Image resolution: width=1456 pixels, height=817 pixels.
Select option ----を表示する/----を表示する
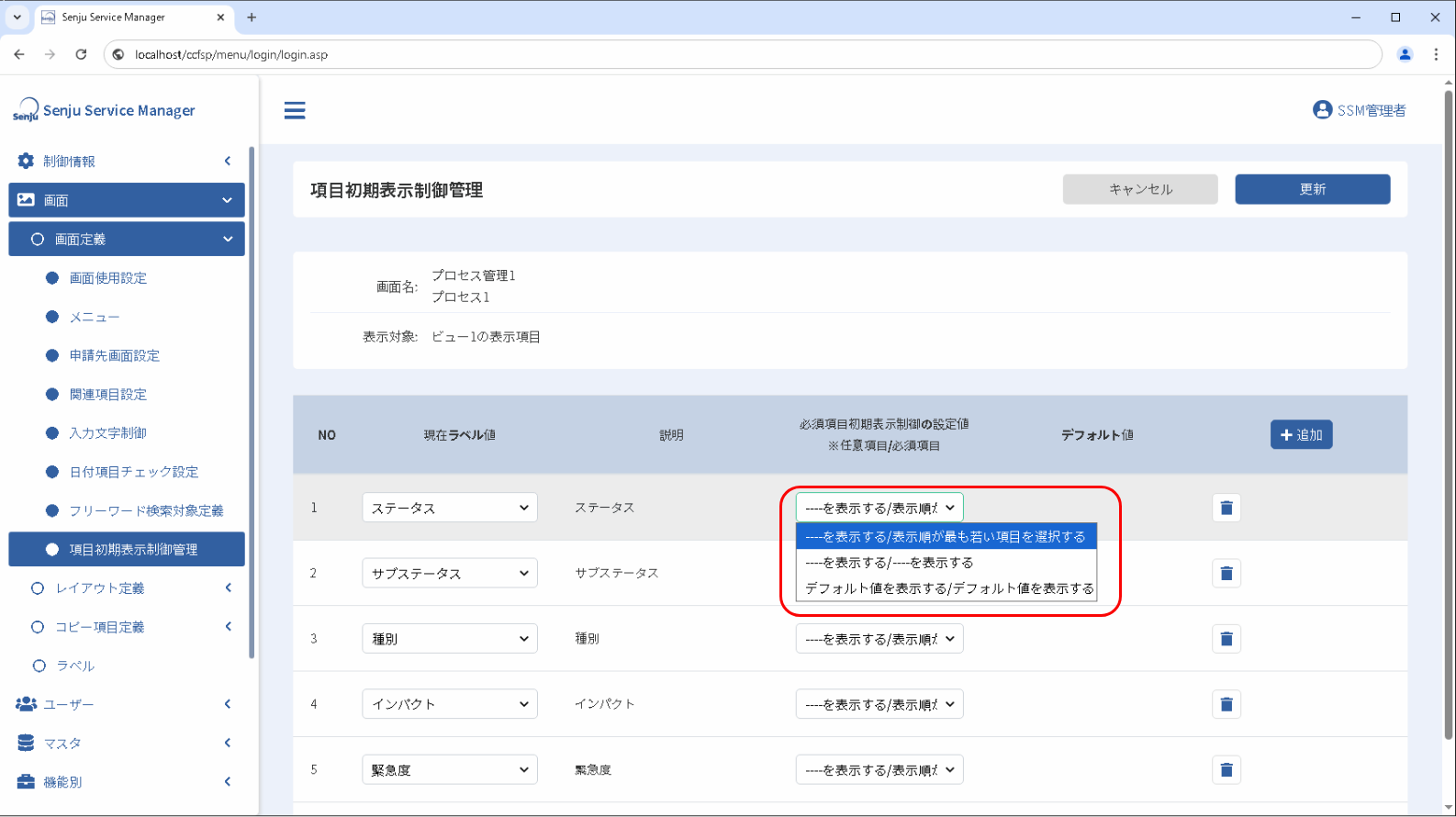946,563
